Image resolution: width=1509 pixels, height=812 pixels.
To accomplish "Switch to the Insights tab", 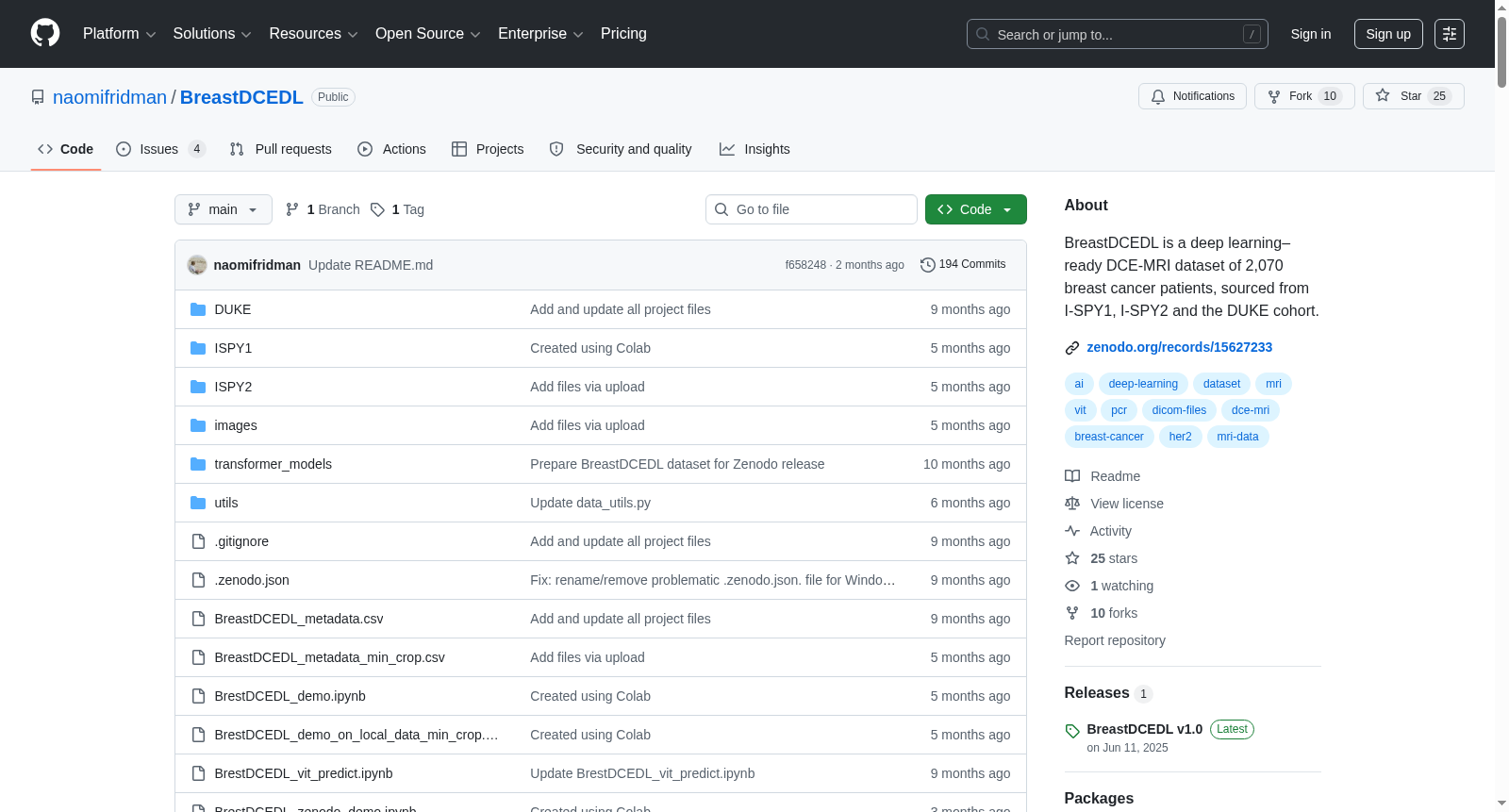I will click(754, 149).
